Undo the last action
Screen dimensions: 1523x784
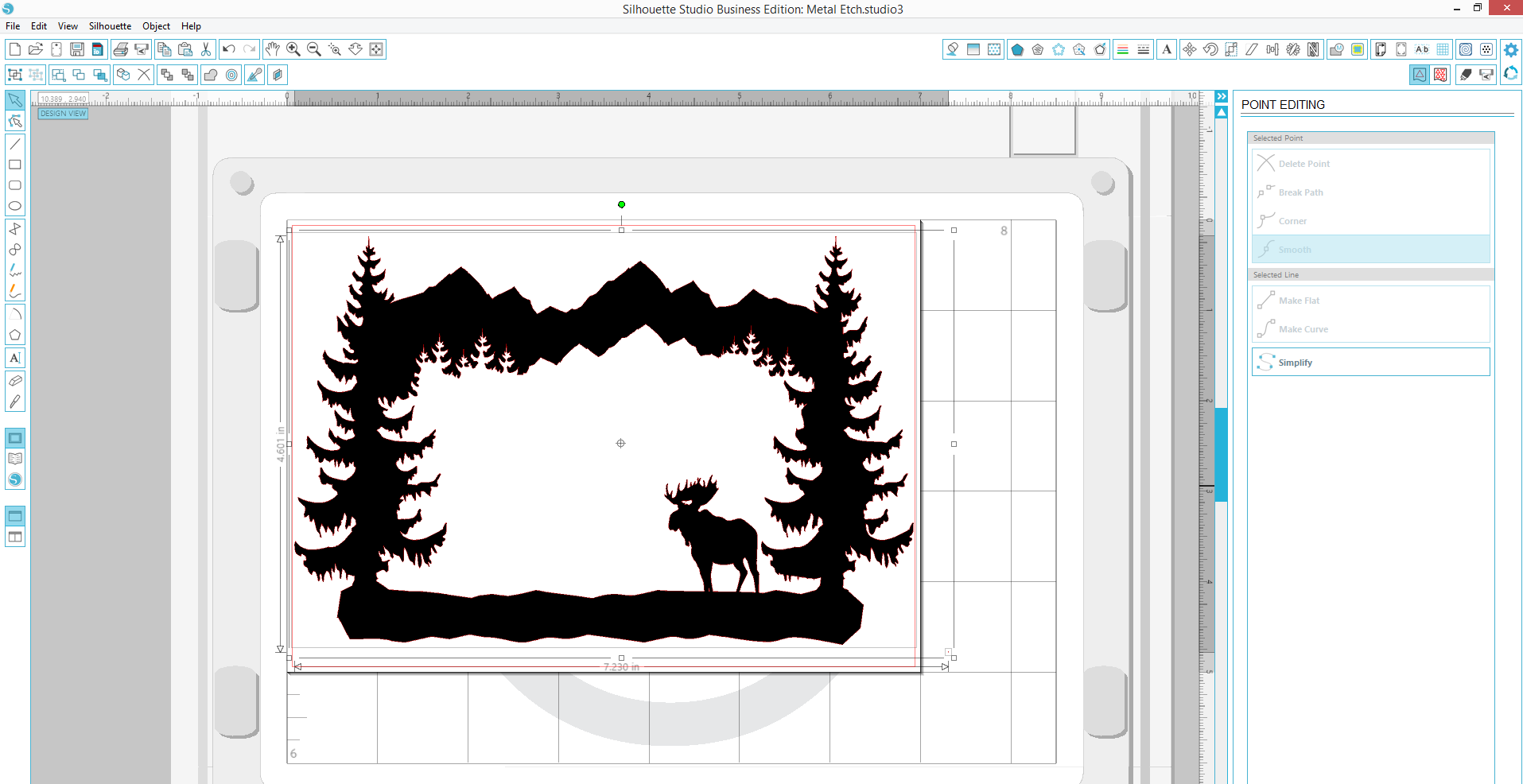(x=229, y=49)
